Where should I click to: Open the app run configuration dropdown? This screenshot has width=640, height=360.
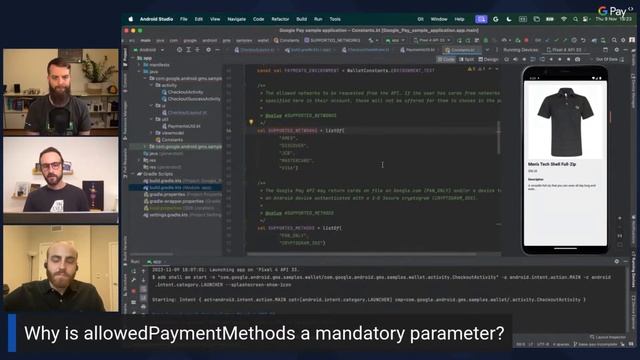pyautogui.click(x=395, y=40)
